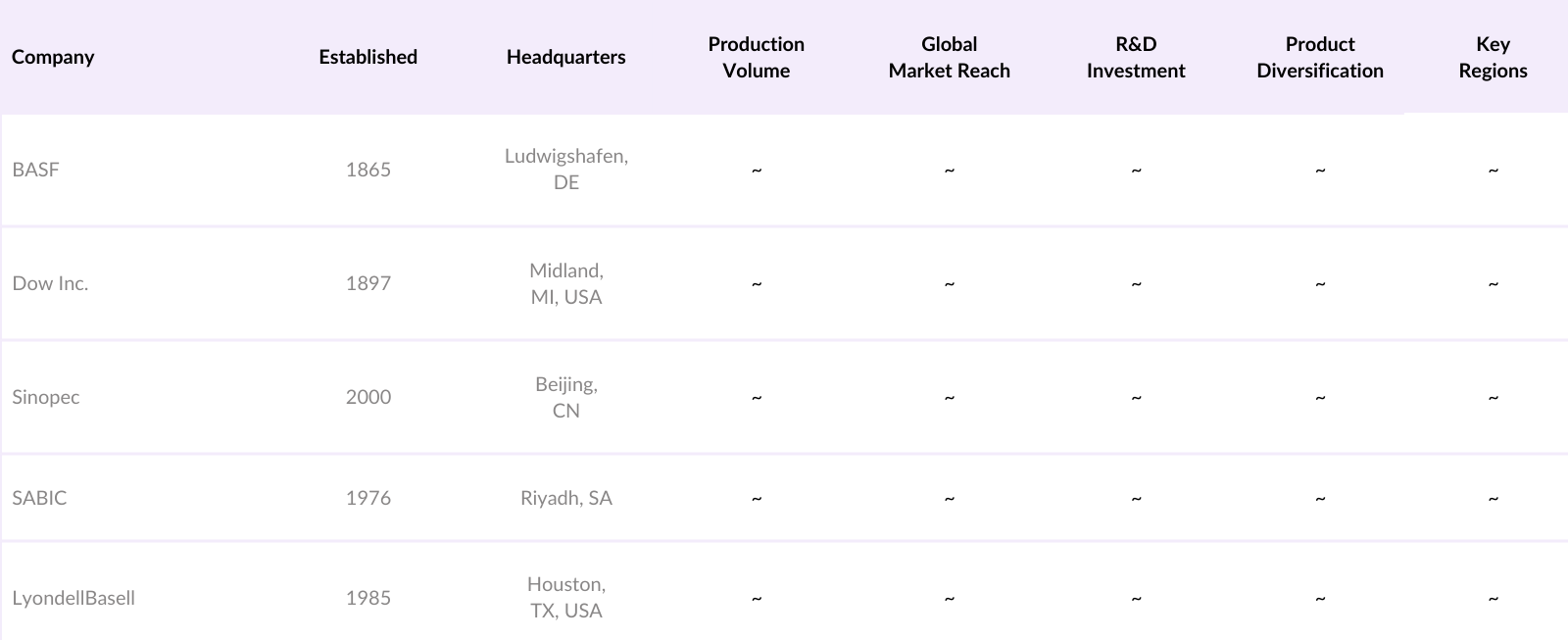Select the Houston, TX, USA cell
This screenshot has width=1568, height=640.
click(x=565, y=597)
